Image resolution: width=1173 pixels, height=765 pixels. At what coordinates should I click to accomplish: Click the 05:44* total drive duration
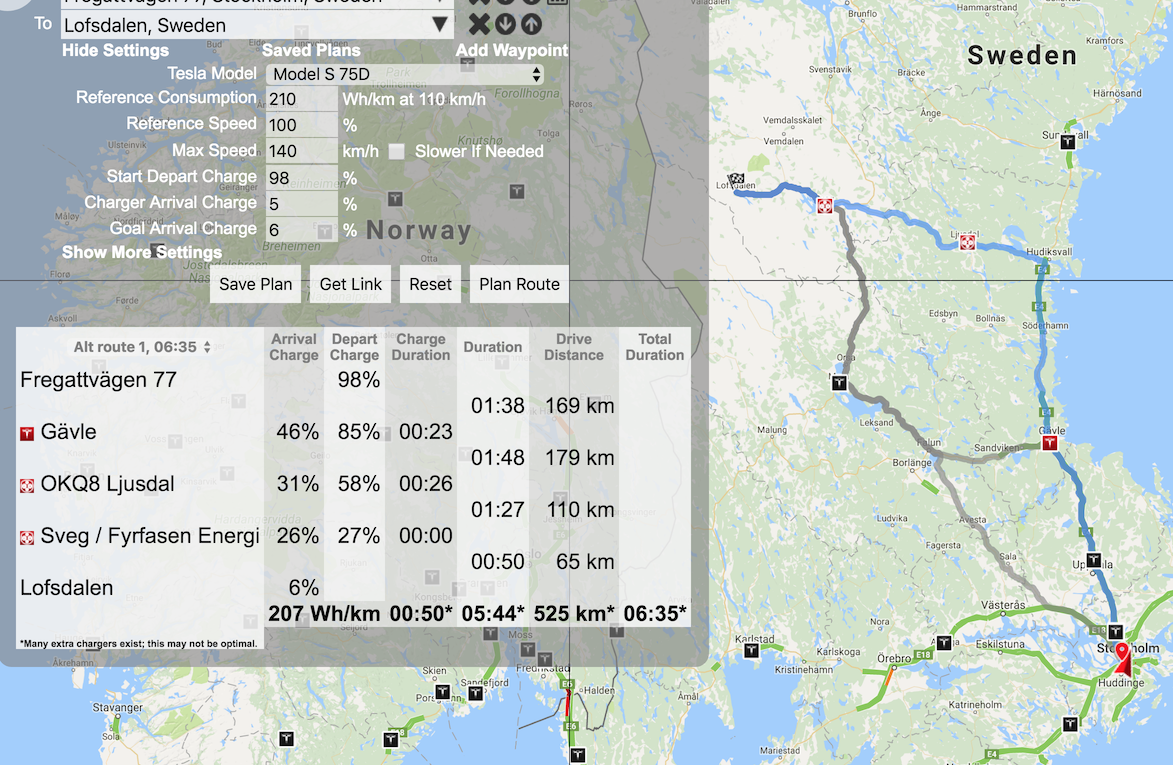pyautogui.click(x=493, y=614)
